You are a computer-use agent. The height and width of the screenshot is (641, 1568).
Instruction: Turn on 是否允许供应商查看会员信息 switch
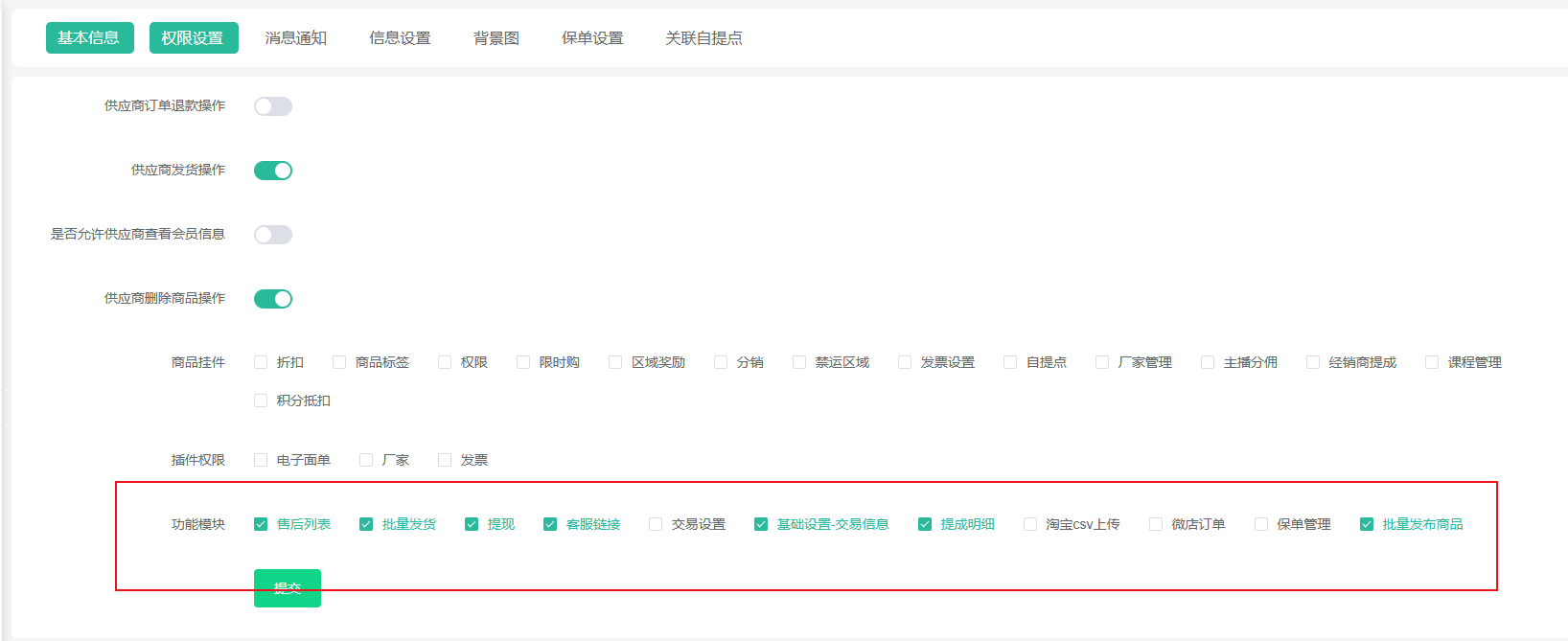(x=273, y=235)
